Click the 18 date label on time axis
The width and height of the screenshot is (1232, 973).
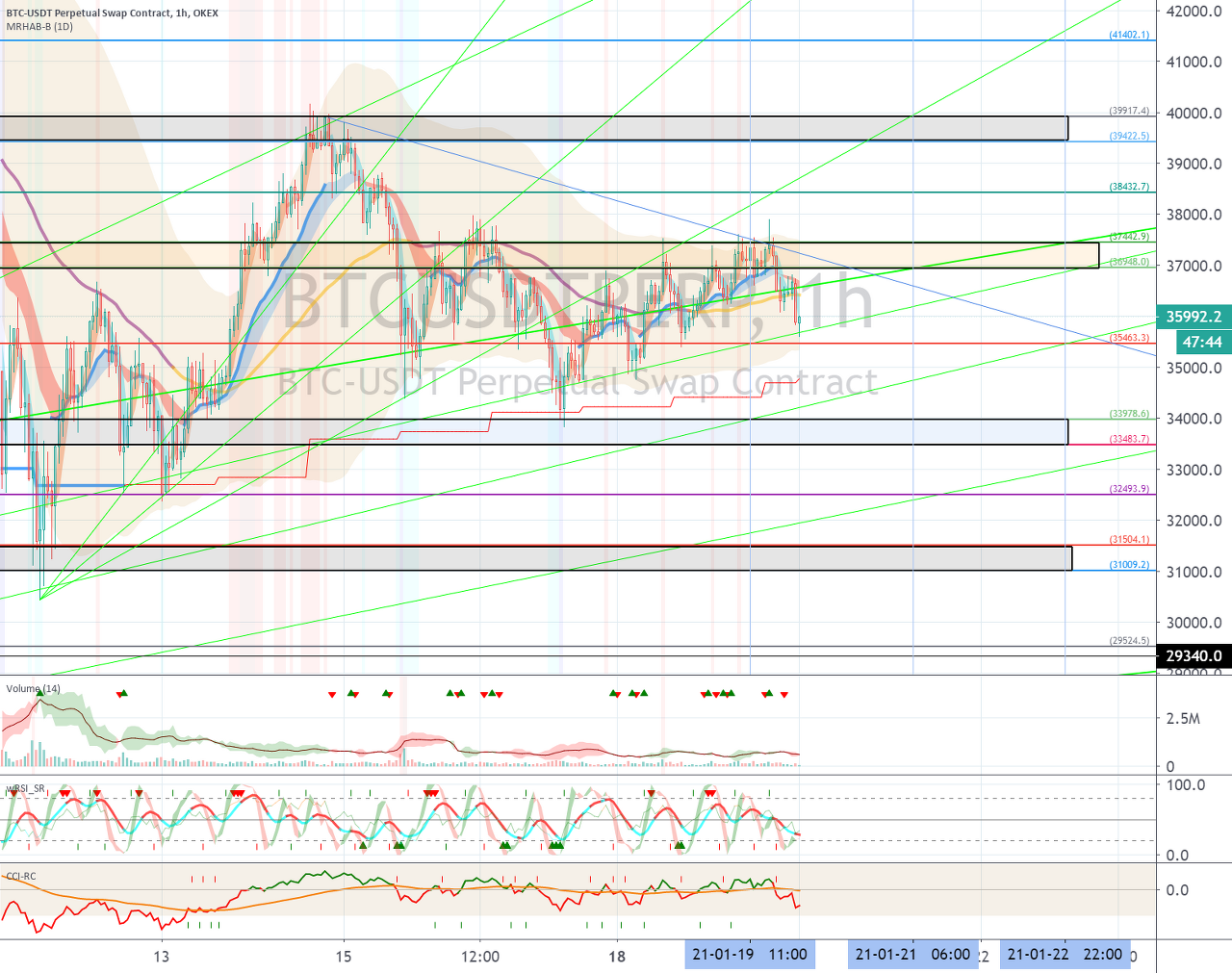click(x=617, y=957)
